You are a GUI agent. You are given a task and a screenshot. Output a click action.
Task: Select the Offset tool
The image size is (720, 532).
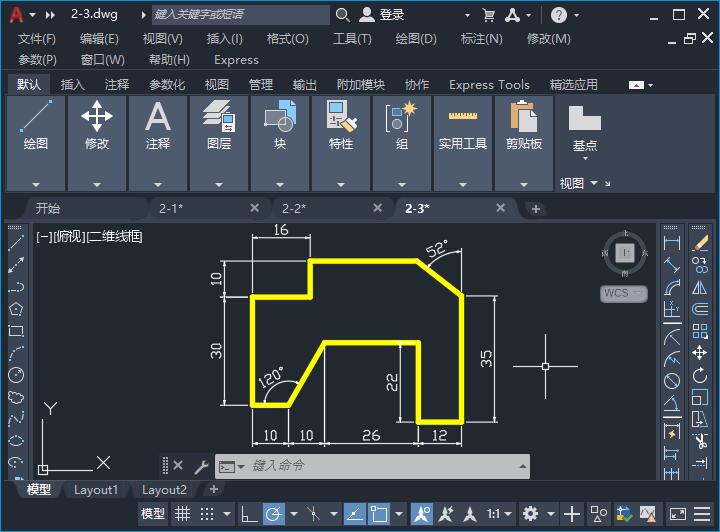[x=700, y=309]
